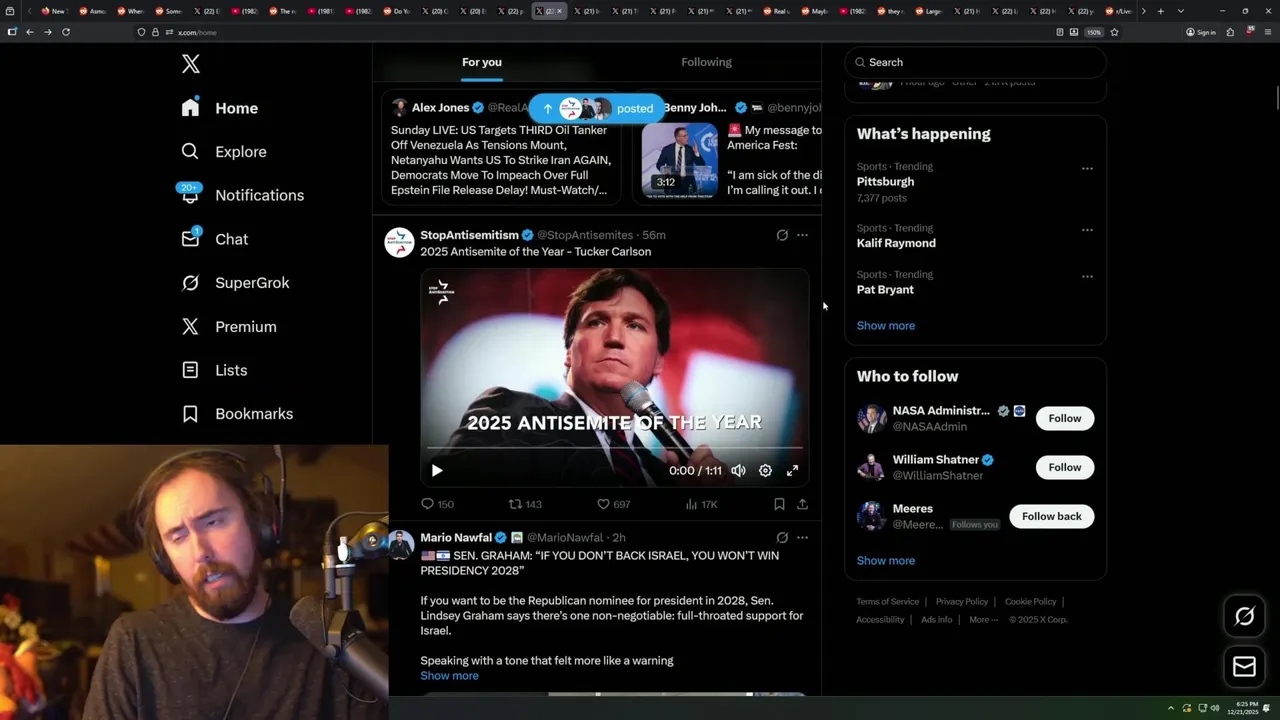Open the floating Grok button
The height and width of the screenshot is (720, 1280).
point(1244,617)
